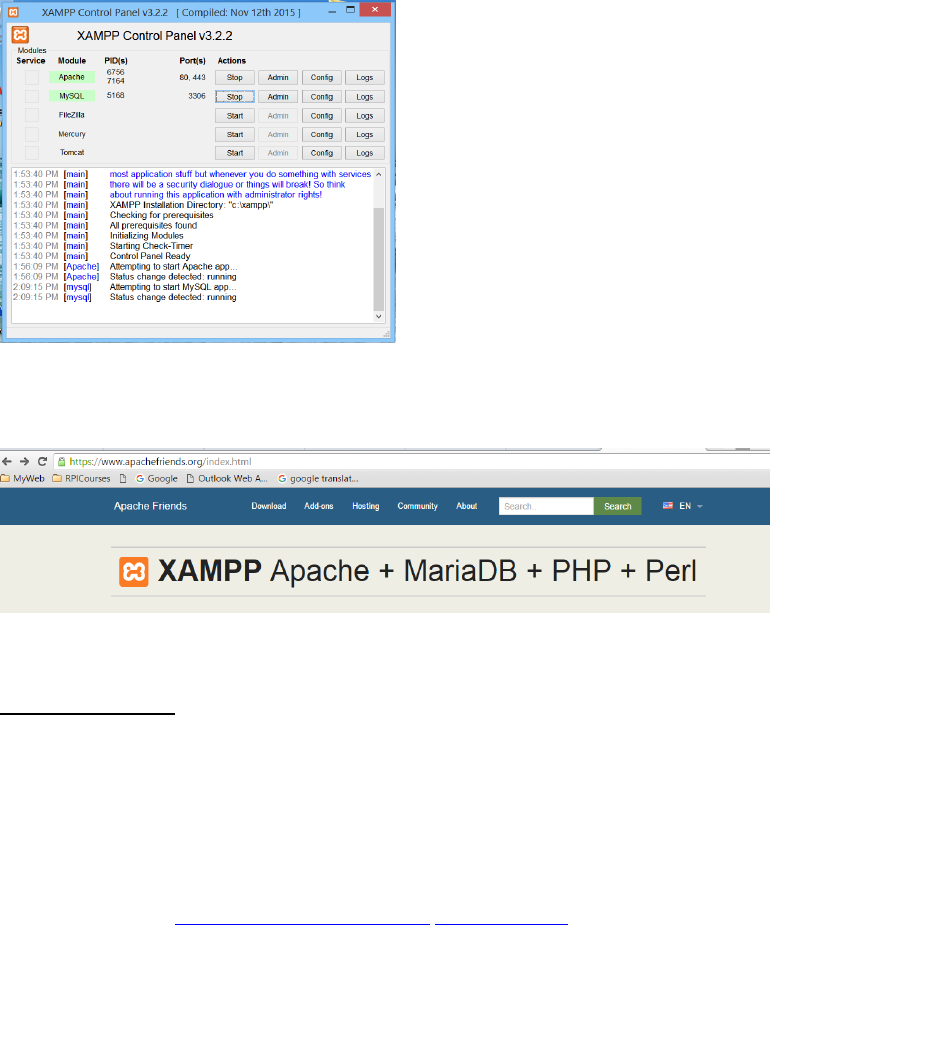Image resolution: width=928 pixels, height=1040 pixels.
Task: Toggle the Apache service checkbox
Action: [x=32, y=78]
